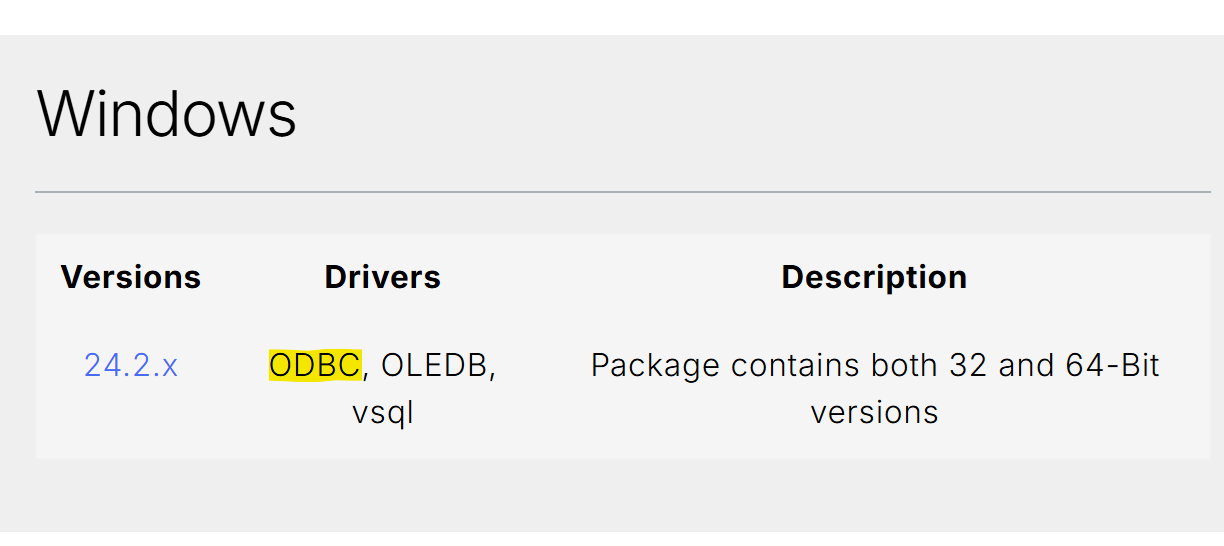1224x546 pixels.
Task: Click the word versions below the description
Action: 875,412
